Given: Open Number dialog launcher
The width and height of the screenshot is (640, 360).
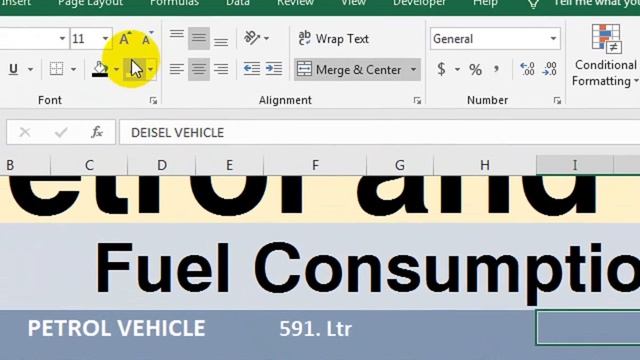Looking at the screenshot, I should coord(557,100).
